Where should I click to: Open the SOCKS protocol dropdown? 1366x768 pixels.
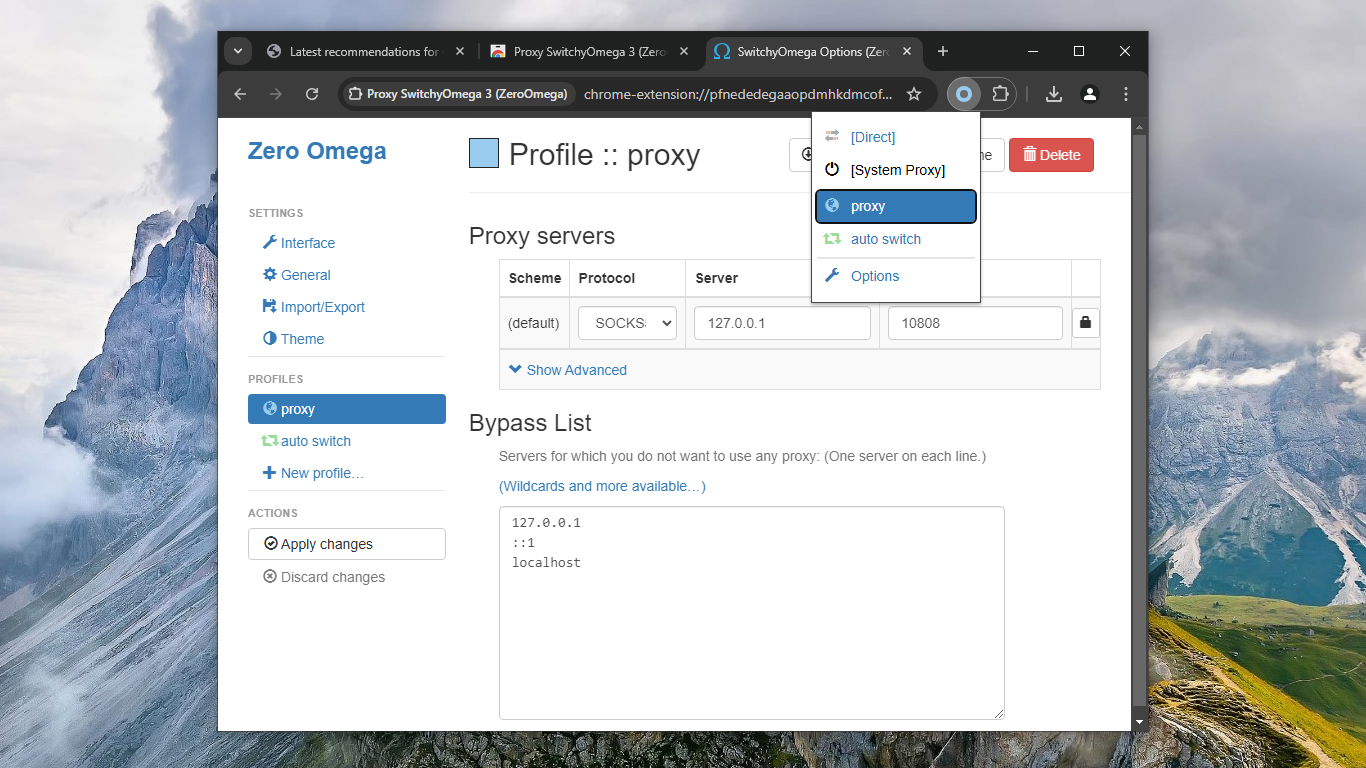pos(627,323)
